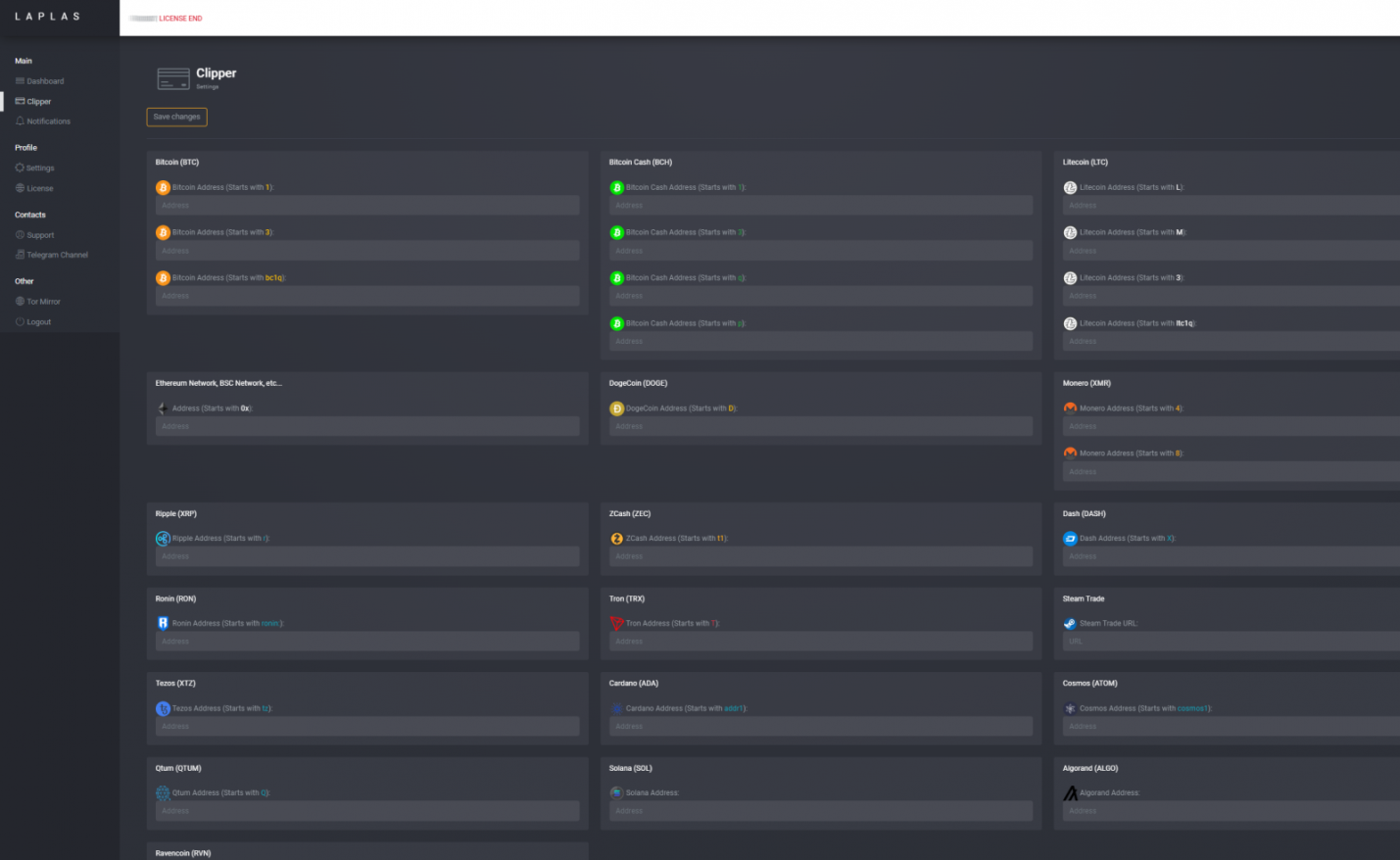Go to Settings under Profile
Screen dimensions: 1400x860
point(35,168)
